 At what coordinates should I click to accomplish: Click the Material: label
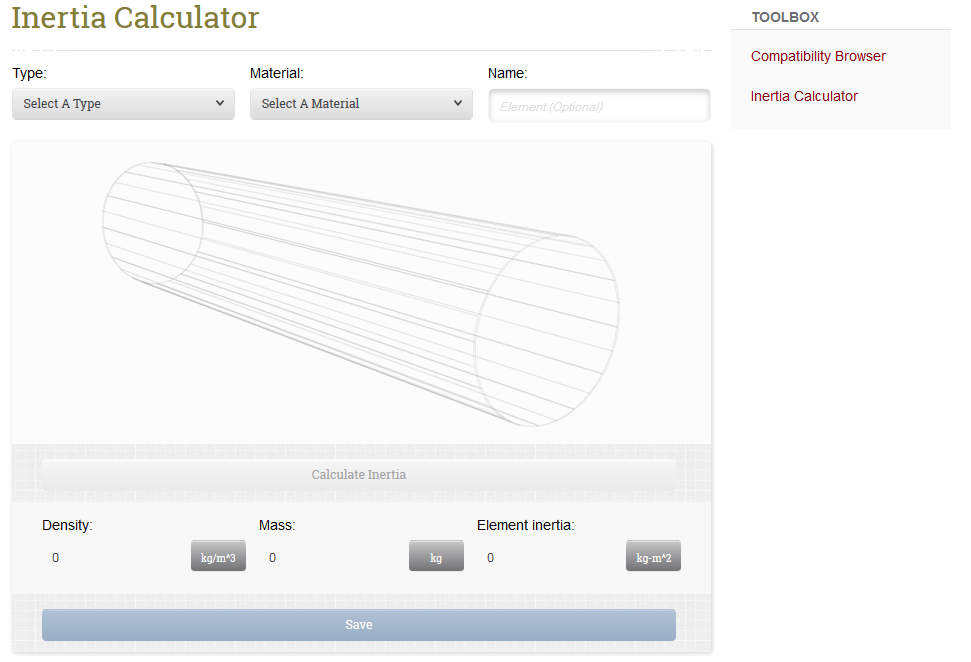click(276, 73)
